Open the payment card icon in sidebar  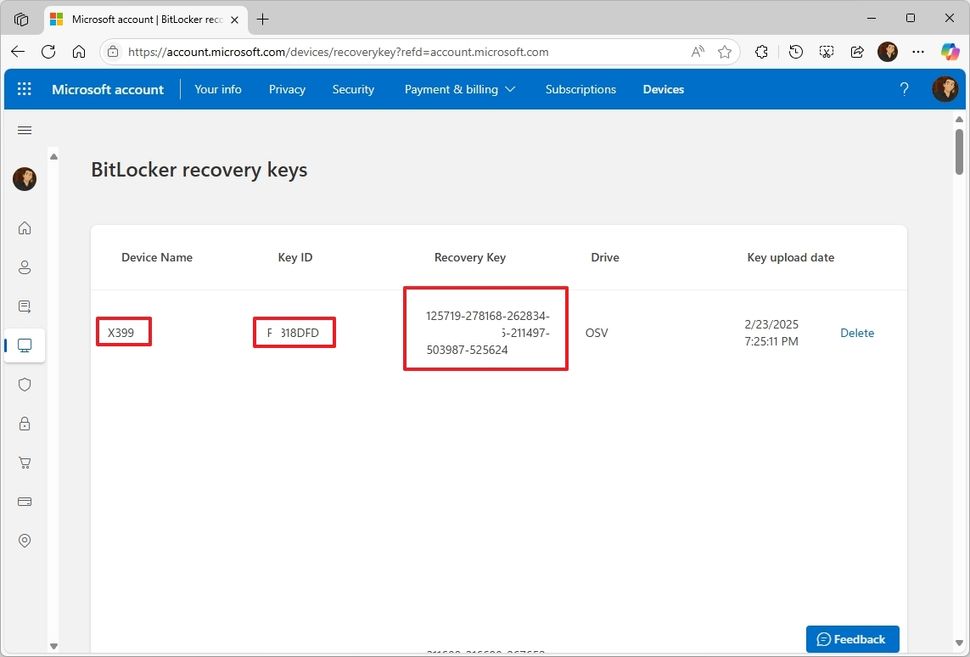coord(24,501)
